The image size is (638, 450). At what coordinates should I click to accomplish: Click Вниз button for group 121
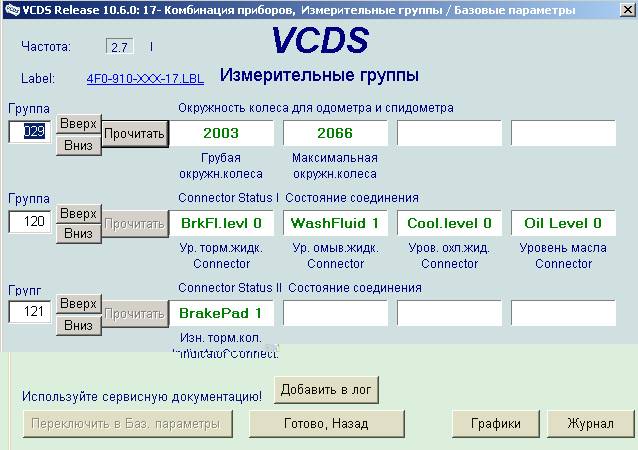pyautogui.click(x=79, y=325)
